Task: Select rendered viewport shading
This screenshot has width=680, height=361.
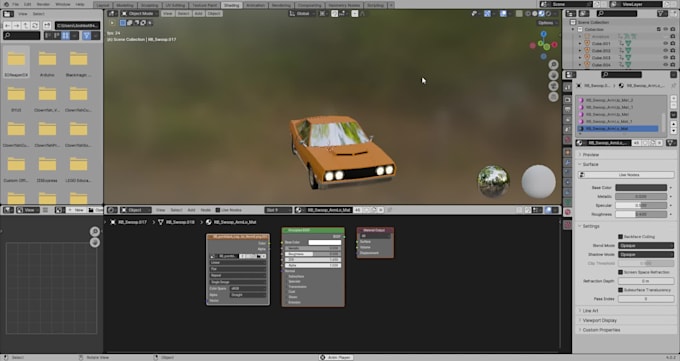Action: pyautogui.click(x=548, y=13)
